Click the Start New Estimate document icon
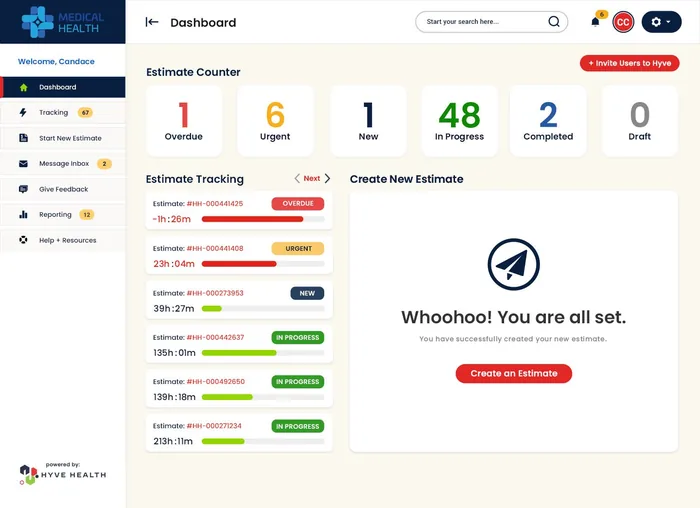The width and height of the screenshot is (700, 508). pyautogui.click(x=24, y=138)
